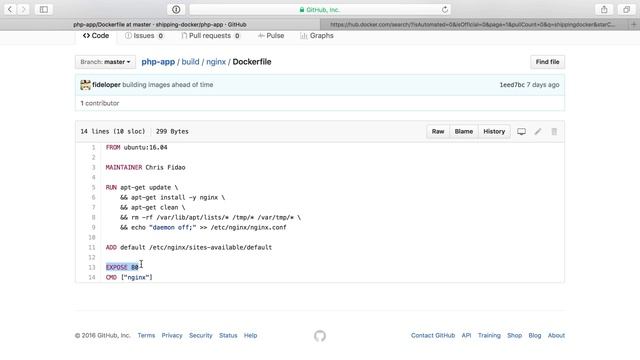Open the privacy report icon
Image resolution: width=640 pixels, height=360 pixels.
pyautogui.click(x=176, y=9)
